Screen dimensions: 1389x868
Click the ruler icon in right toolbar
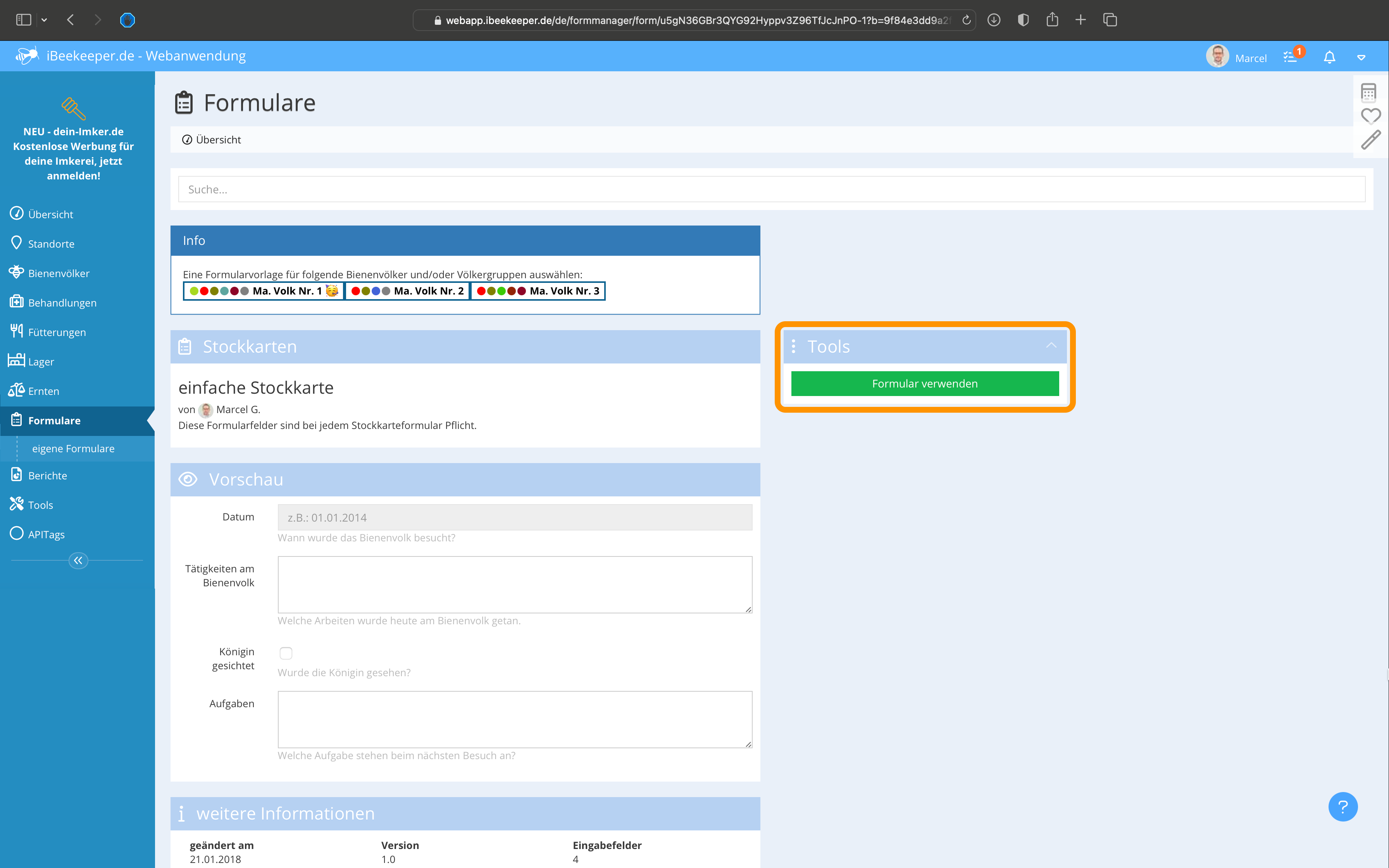[1371, 140]
